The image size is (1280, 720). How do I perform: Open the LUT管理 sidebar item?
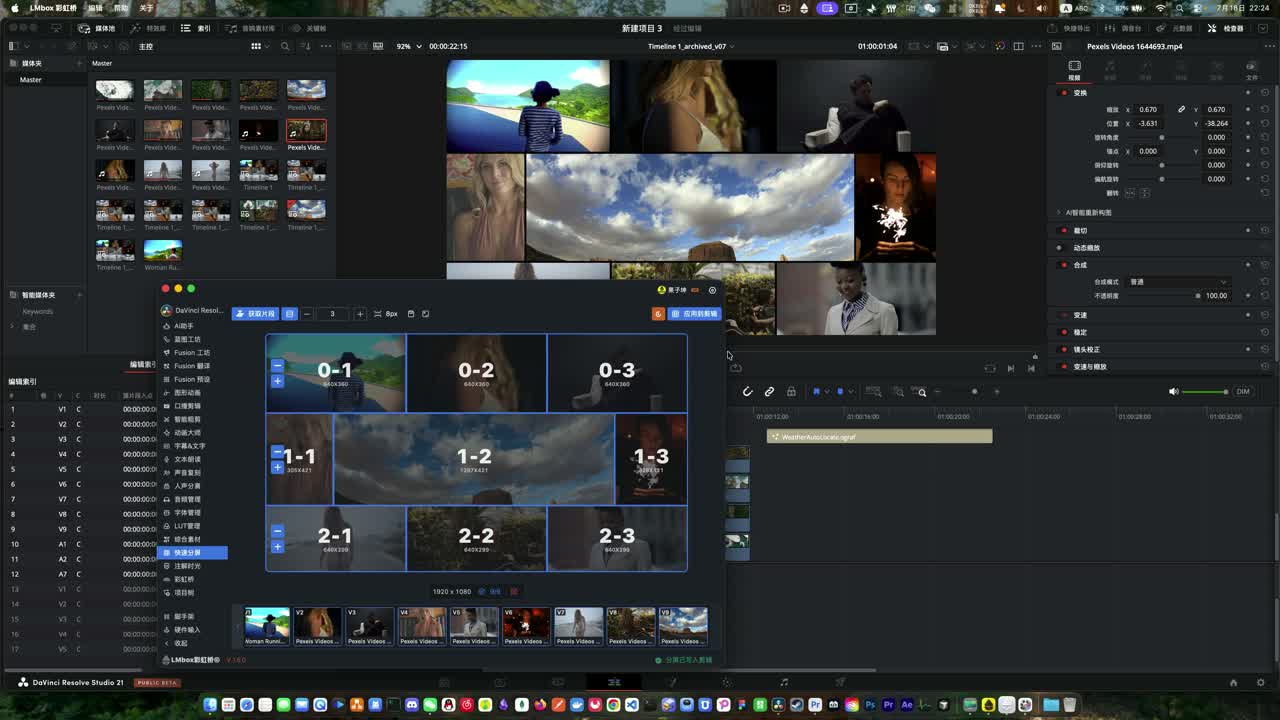point(187,526)
